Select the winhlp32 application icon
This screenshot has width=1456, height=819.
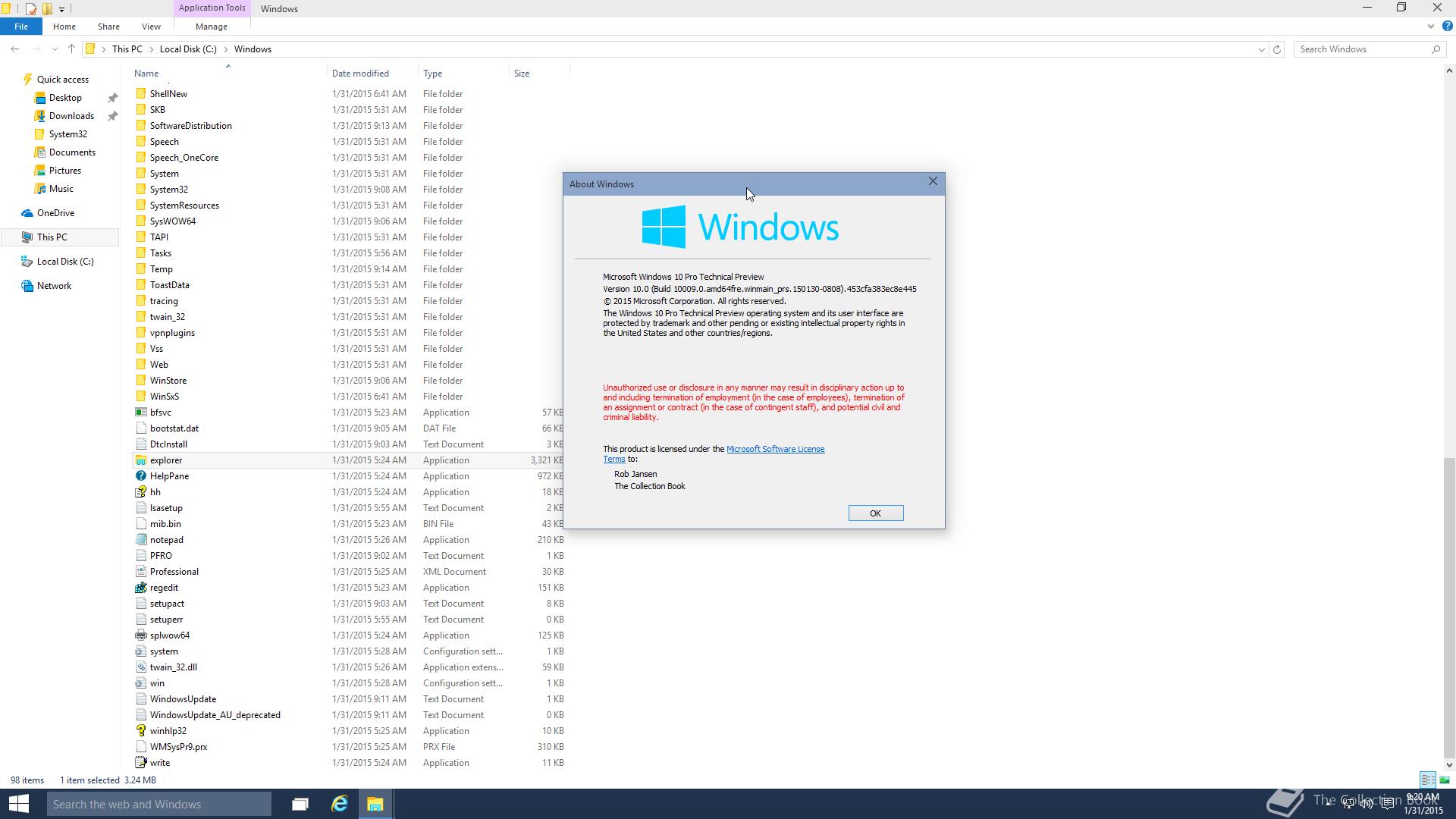click(x=140, y=731)
